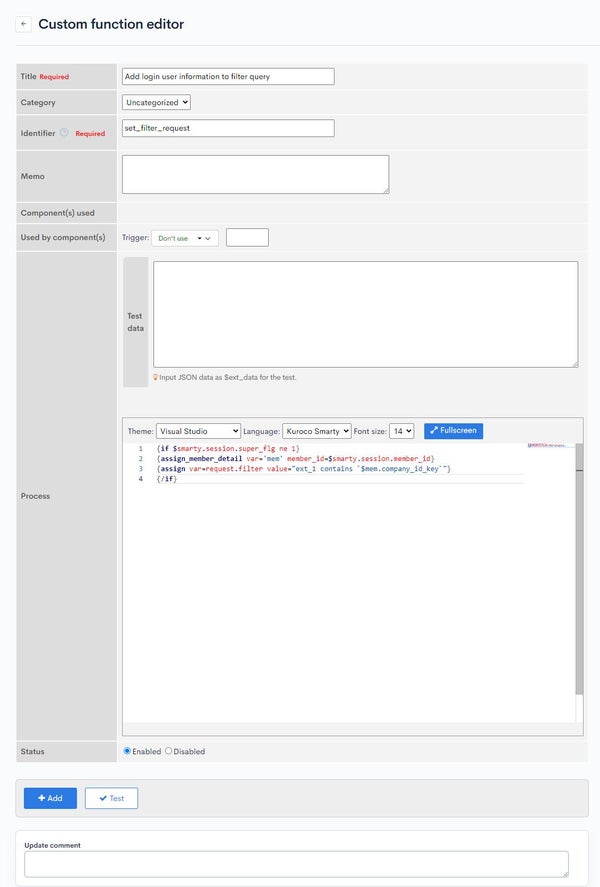
Task: Click the code minimap thumbnail in the editor
Action: pyautogui.click(x=550, y=446)
